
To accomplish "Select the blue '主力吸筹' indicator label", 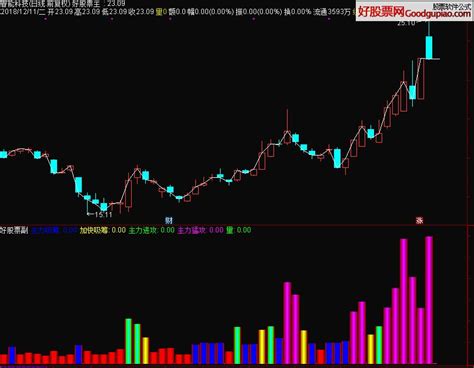I will click(x=54, y=230).
